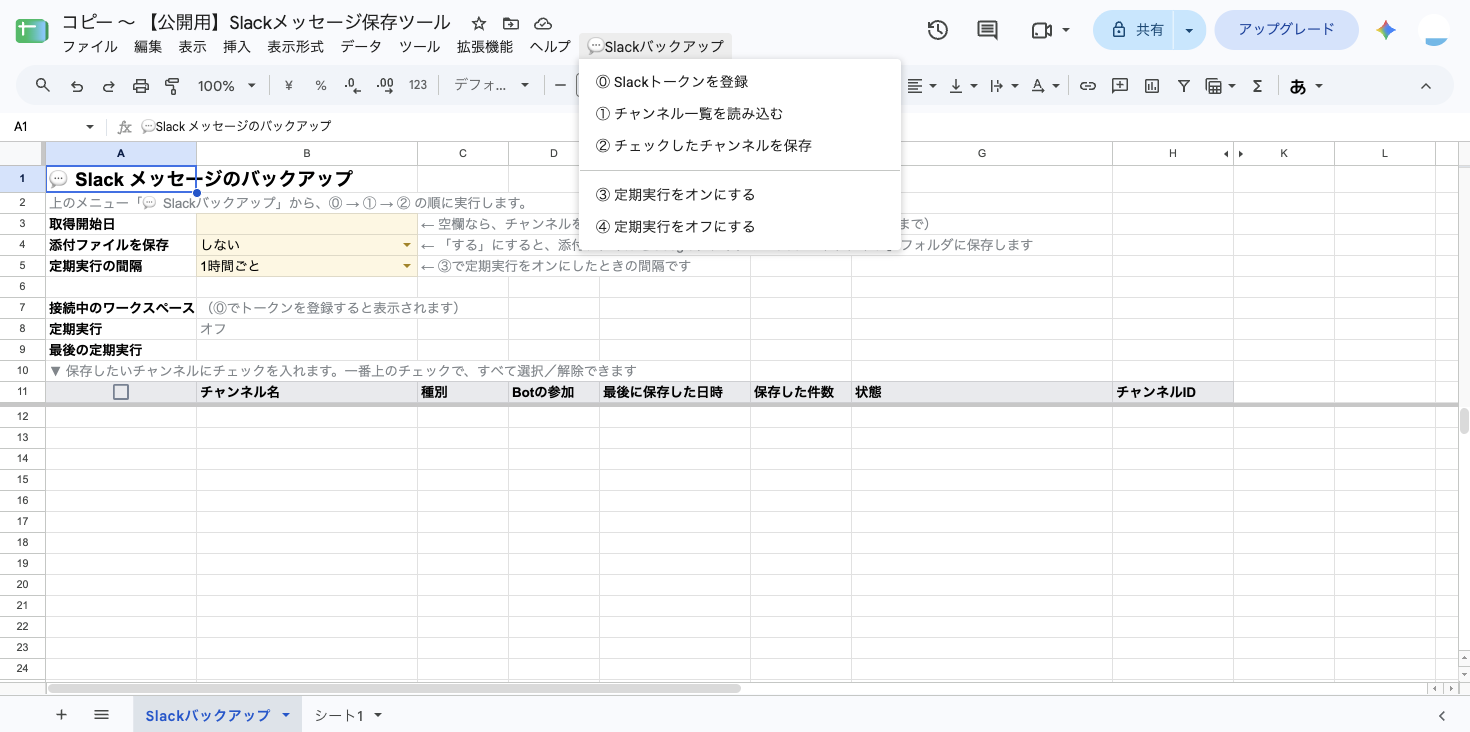The width and height of the screenshot is (1470, 732).
Task: Open font family dropdown
Action: click(x=492, y=86)
